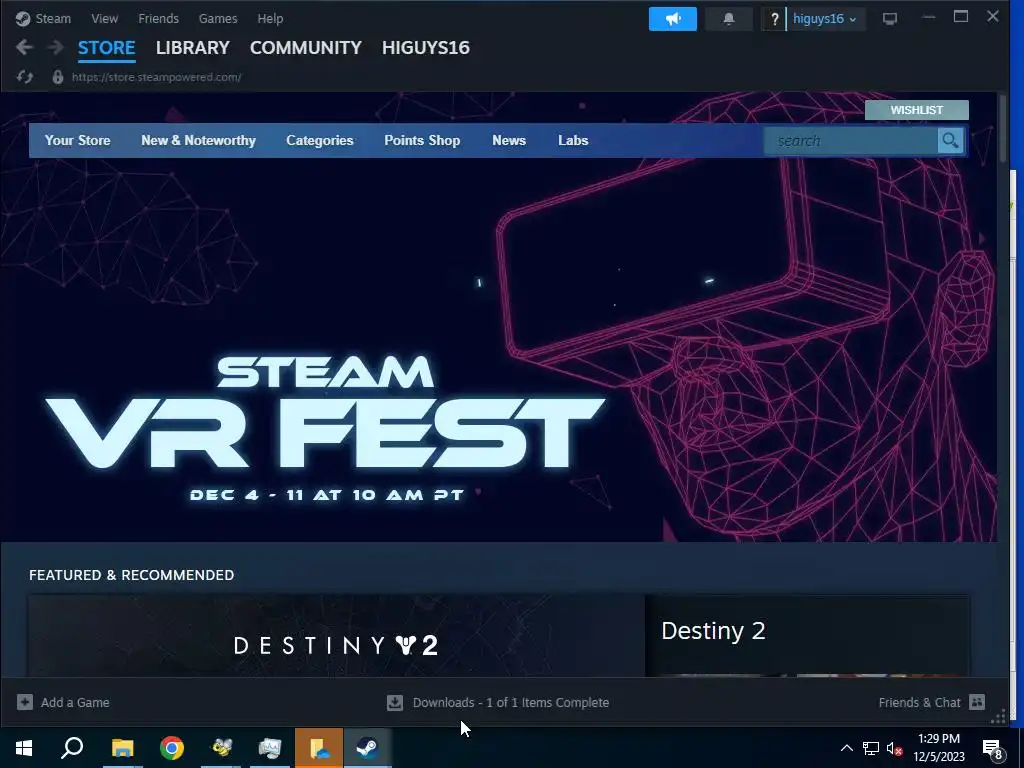This screenshot has height=768, width=1024.
Task: Reload the store page icon
Action: coord(25,77)
